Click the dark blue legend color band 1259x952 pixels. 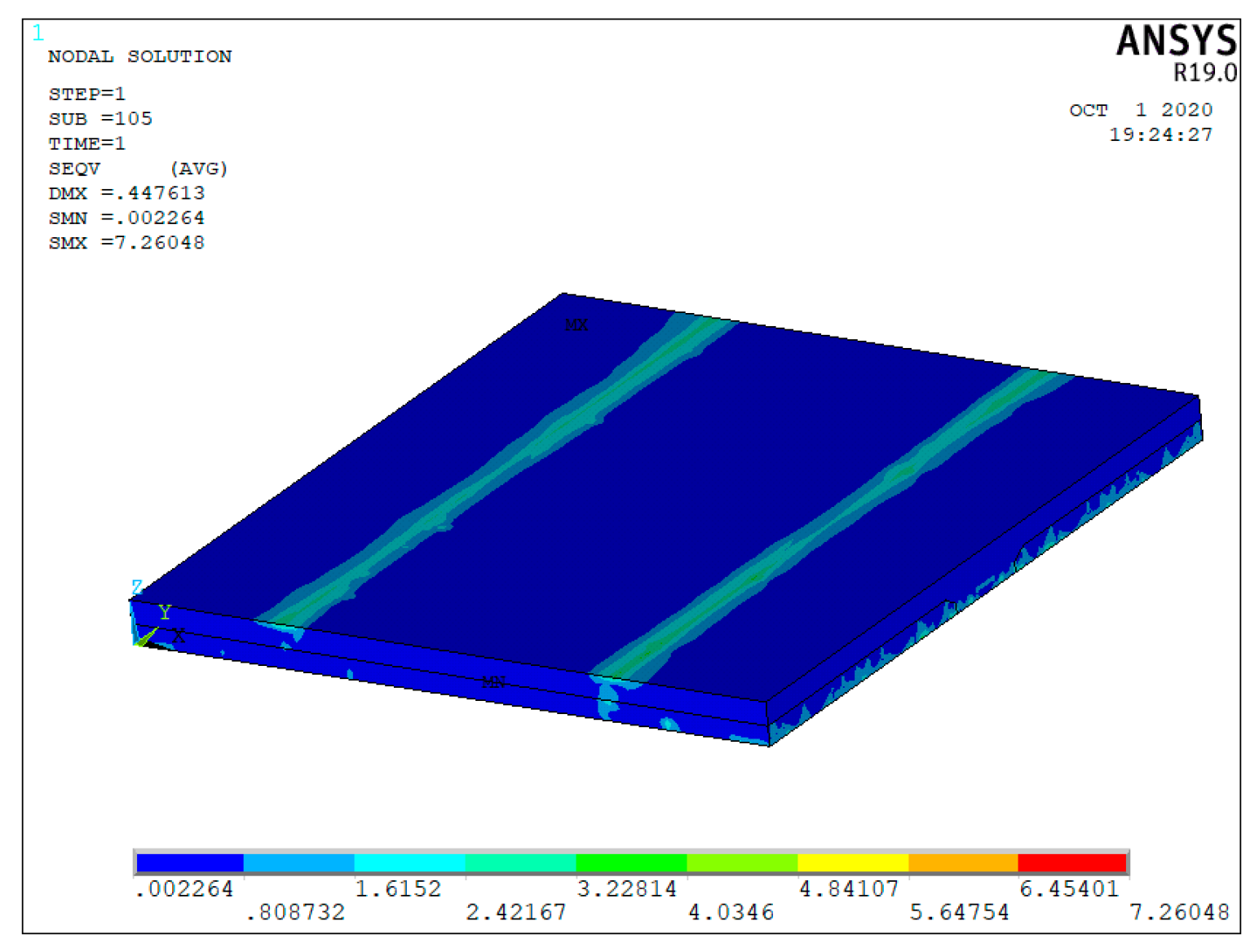tap(190, 862)
